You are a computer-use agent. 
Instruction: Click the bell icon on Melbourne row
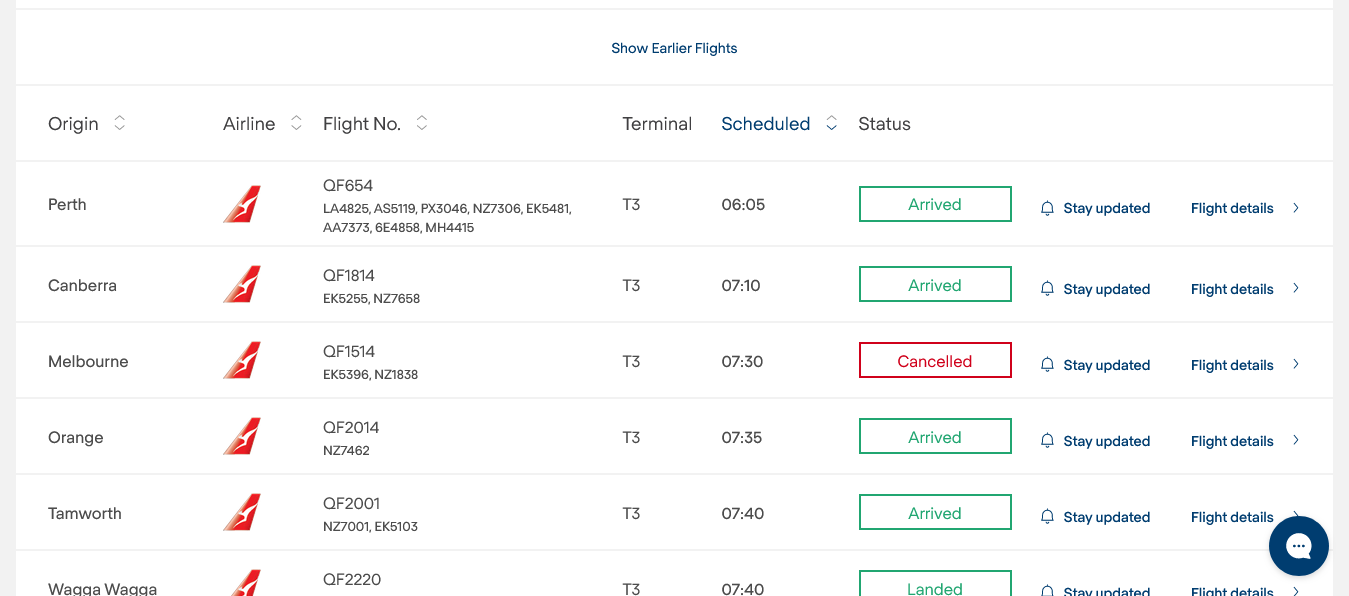tap(1047, 365)
